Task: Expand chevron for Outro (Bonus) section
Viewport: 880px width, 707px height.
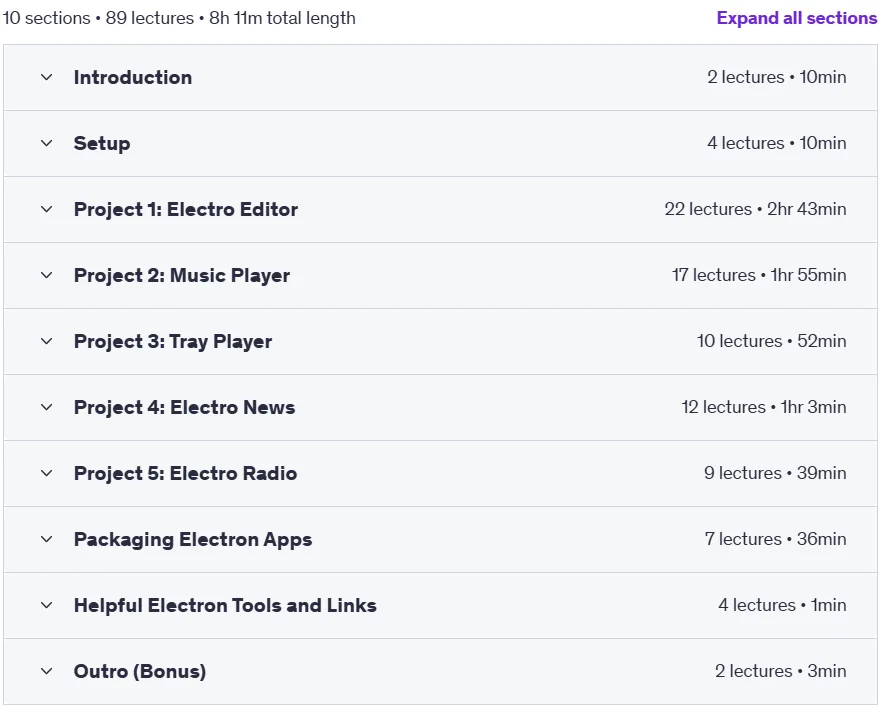Action: tap(47, 671)
